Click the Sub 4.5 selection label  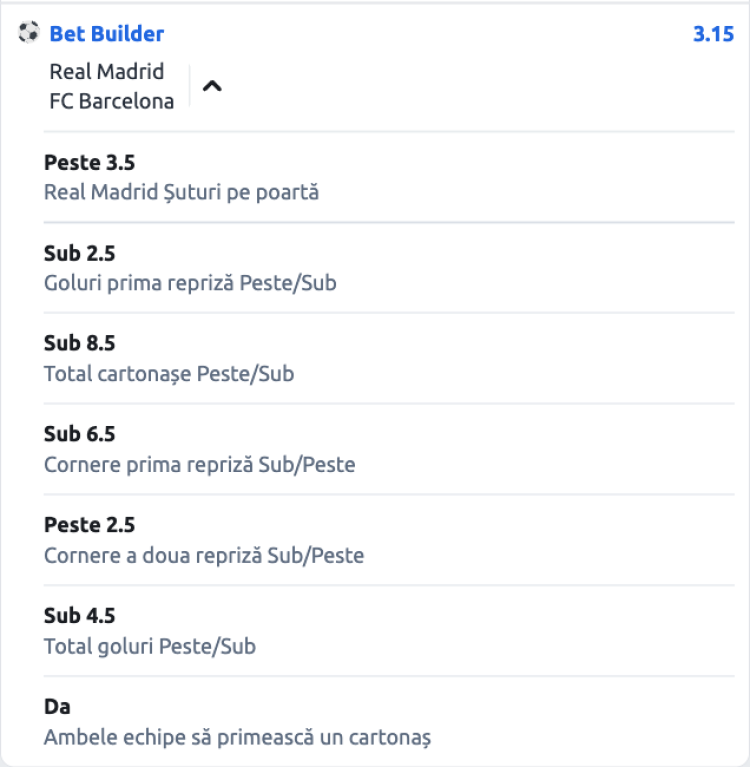79,616
